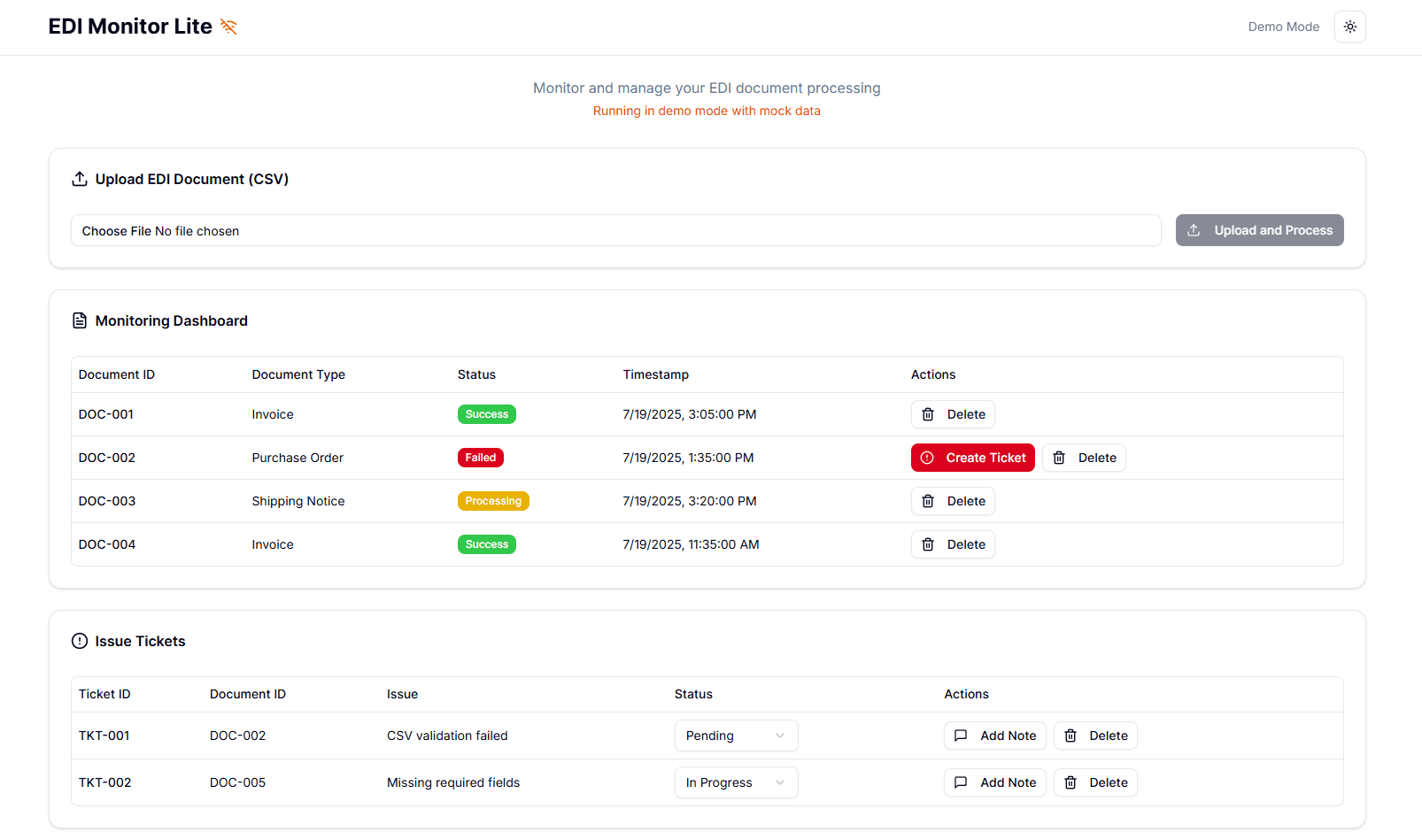This screenshot has height=840, width=1422.
Task: Click trash icon for ticket TKT-002
Action: 1070,782
